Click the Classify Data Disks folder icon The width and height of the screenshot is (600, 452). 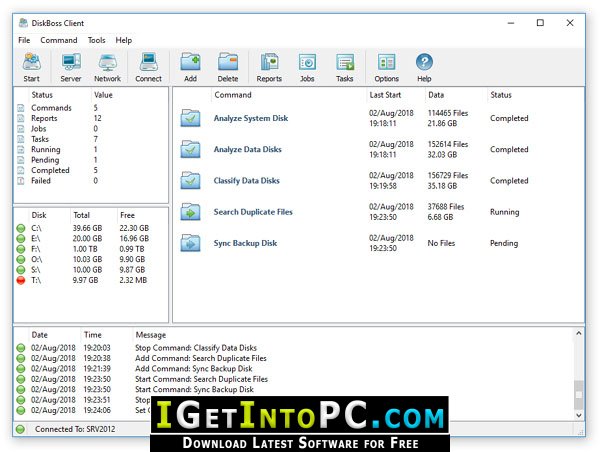(191, 181)
